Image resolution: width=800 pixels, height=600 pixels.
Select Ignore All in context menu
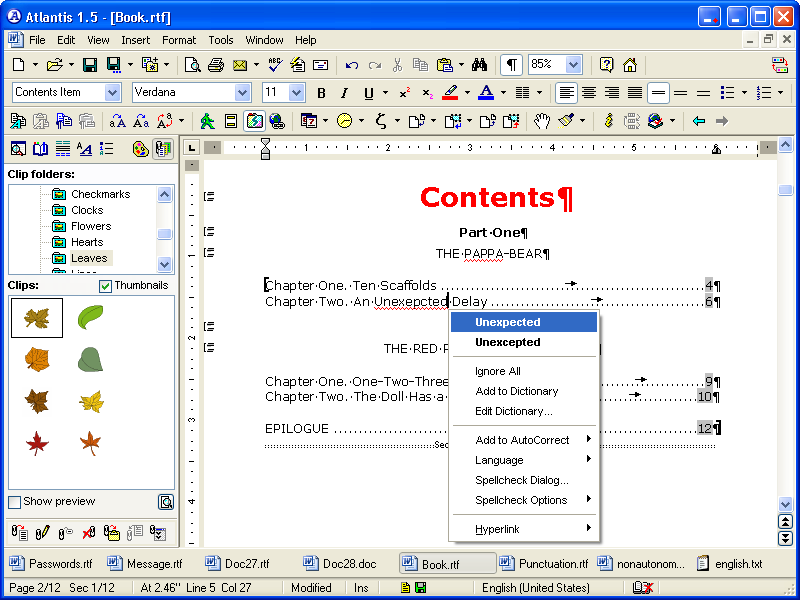[524, 371]
